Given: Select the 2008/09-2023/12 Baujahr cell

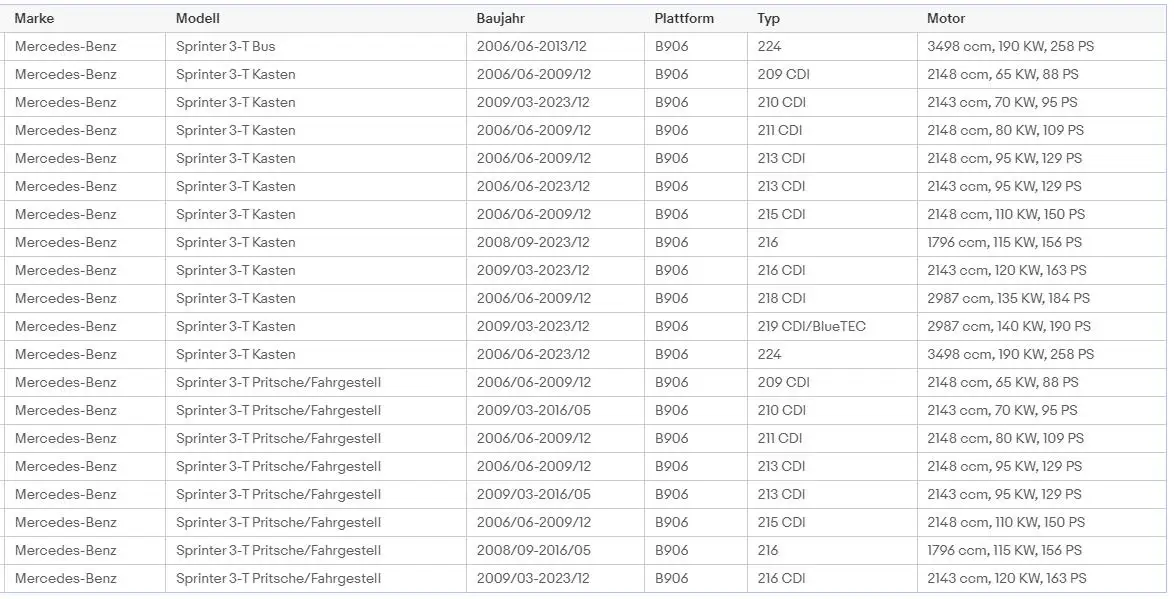Looking at the screenshot, I should pyautogui.click(x=533, y=242).
